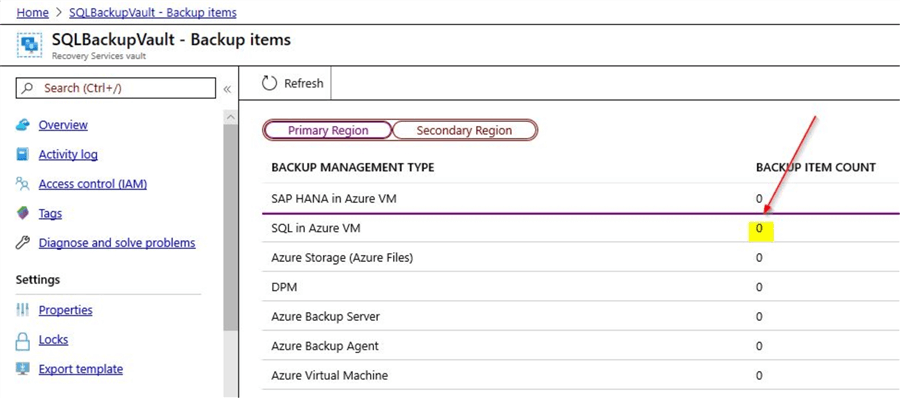
Task: Click the Azure Virtual Machine count 0
Action: tap(759, 376)
